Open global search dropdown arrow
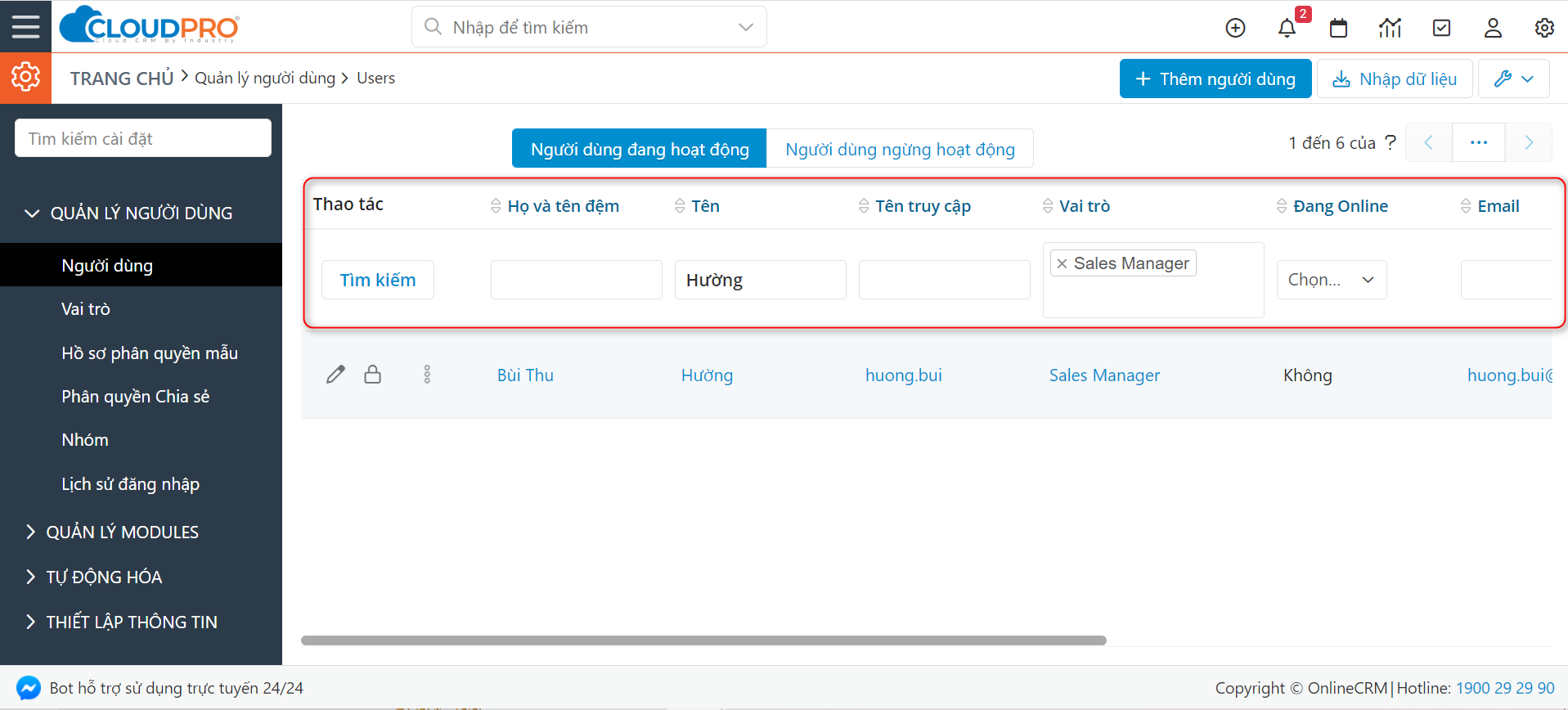Screen dimensions: 1568x710 [745, 27]
